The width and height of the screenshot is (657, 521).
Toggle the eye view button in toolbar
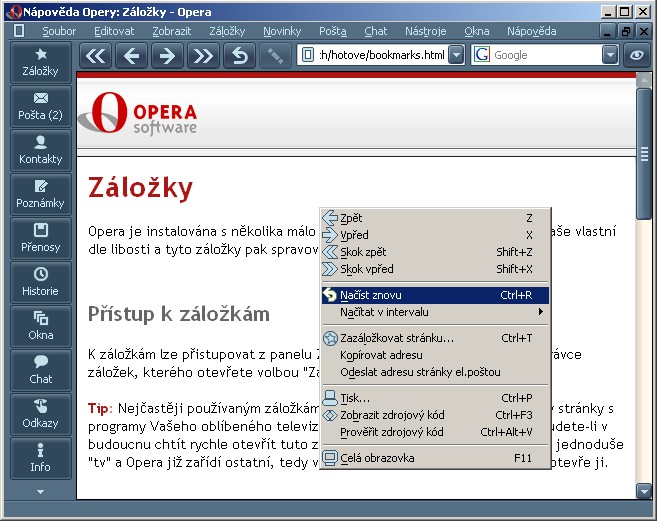[x=637, y=55]
